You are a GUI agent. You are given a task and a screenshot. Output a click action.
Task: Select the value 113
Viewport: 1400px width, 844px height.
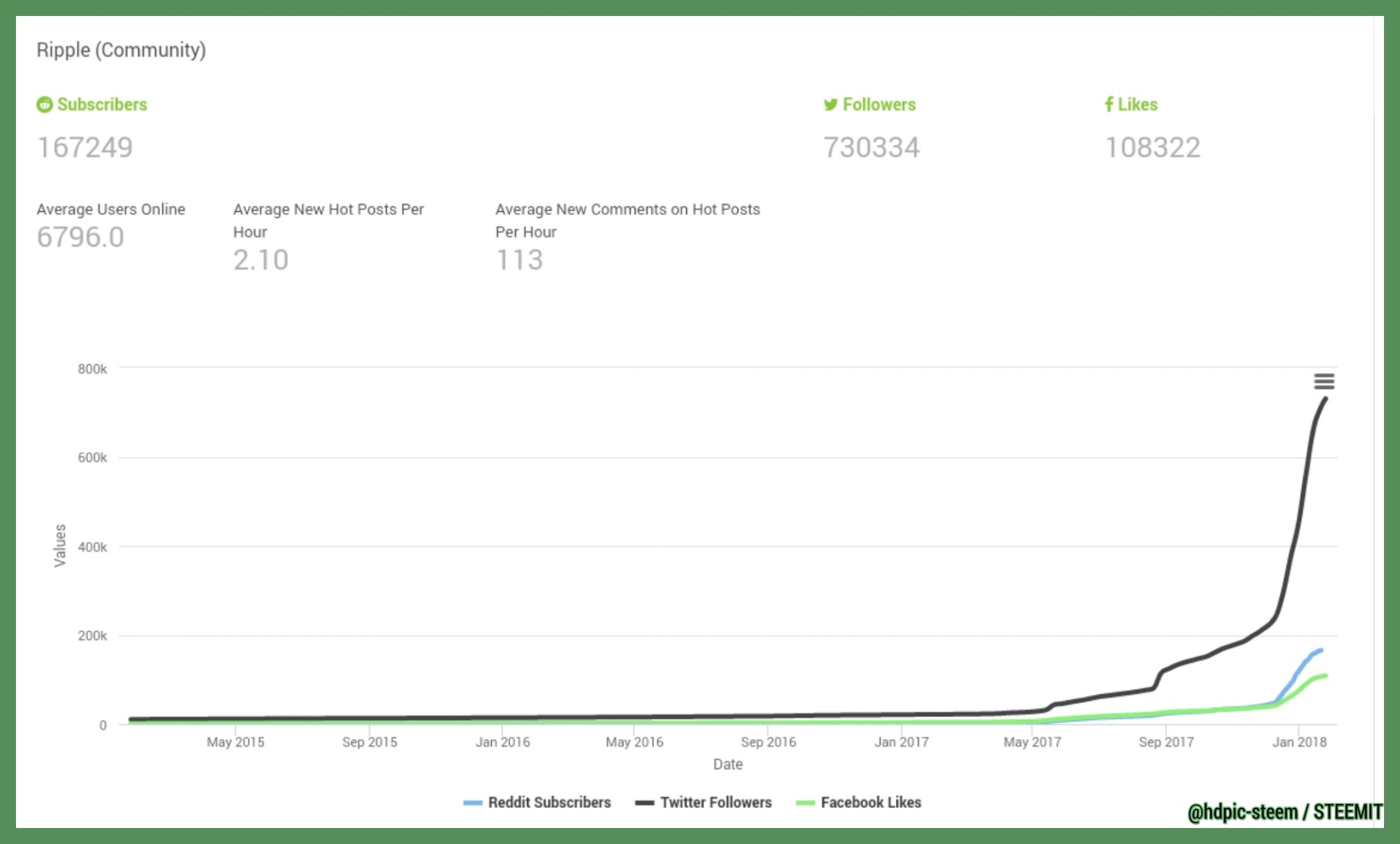[x=519, y=260]
